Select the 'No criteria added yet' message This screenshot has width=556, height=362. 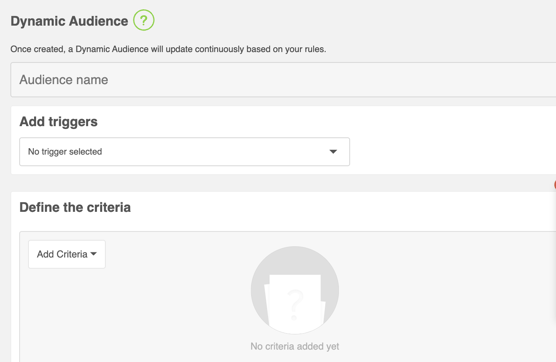[295, 346]
